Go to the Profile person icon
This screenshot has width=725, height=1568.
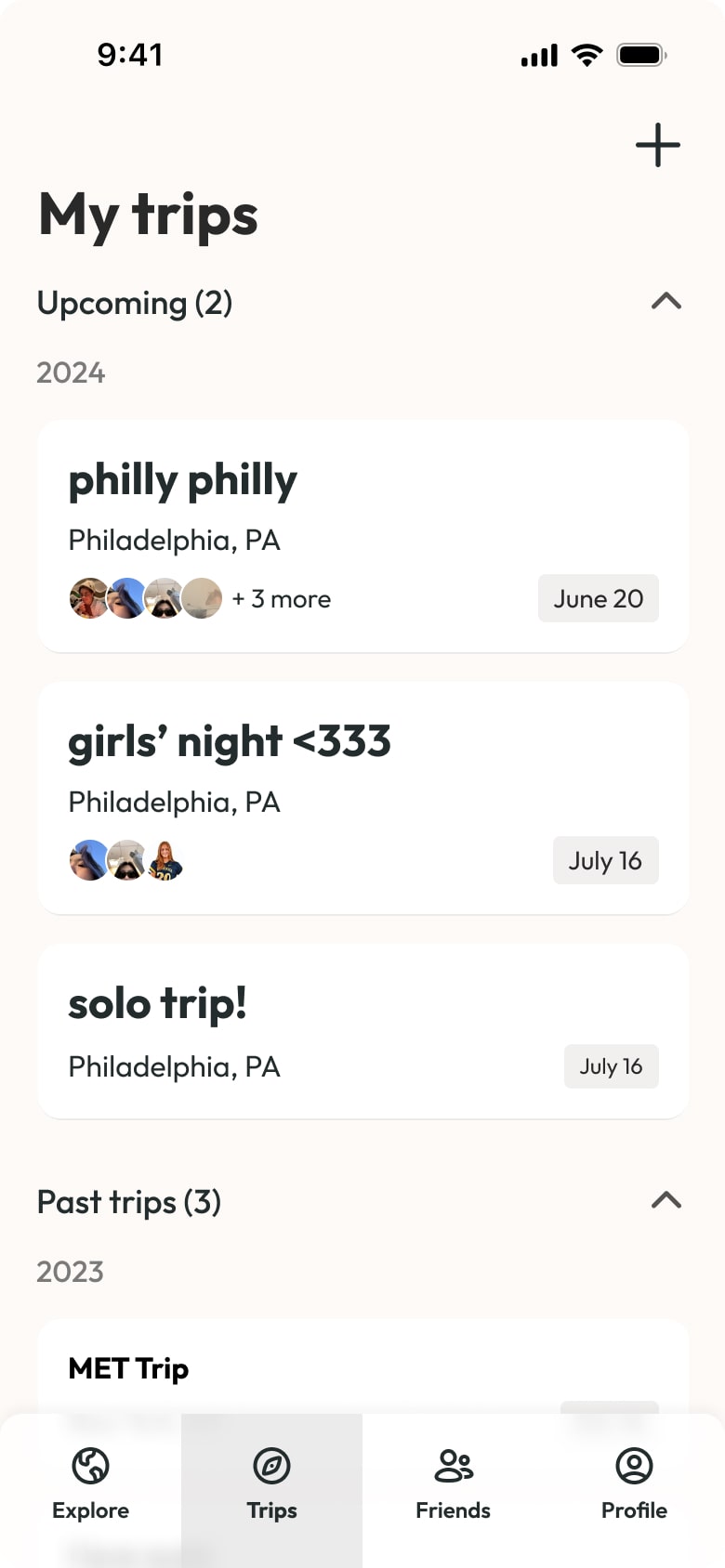[x=634, y=1467]
